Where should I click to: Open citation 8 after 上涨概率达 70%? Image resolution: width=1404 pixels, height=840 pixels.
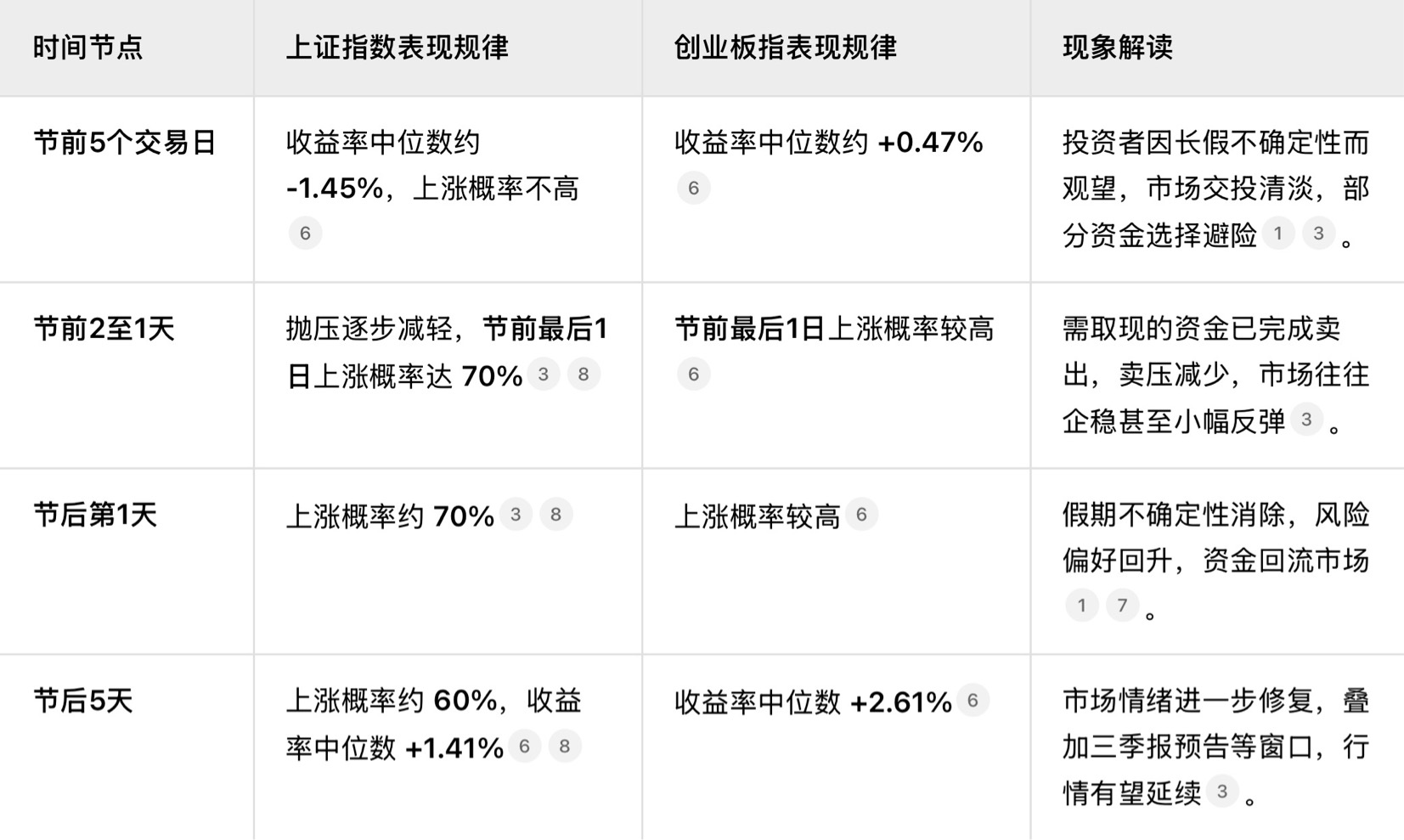[x=584, y=374]
